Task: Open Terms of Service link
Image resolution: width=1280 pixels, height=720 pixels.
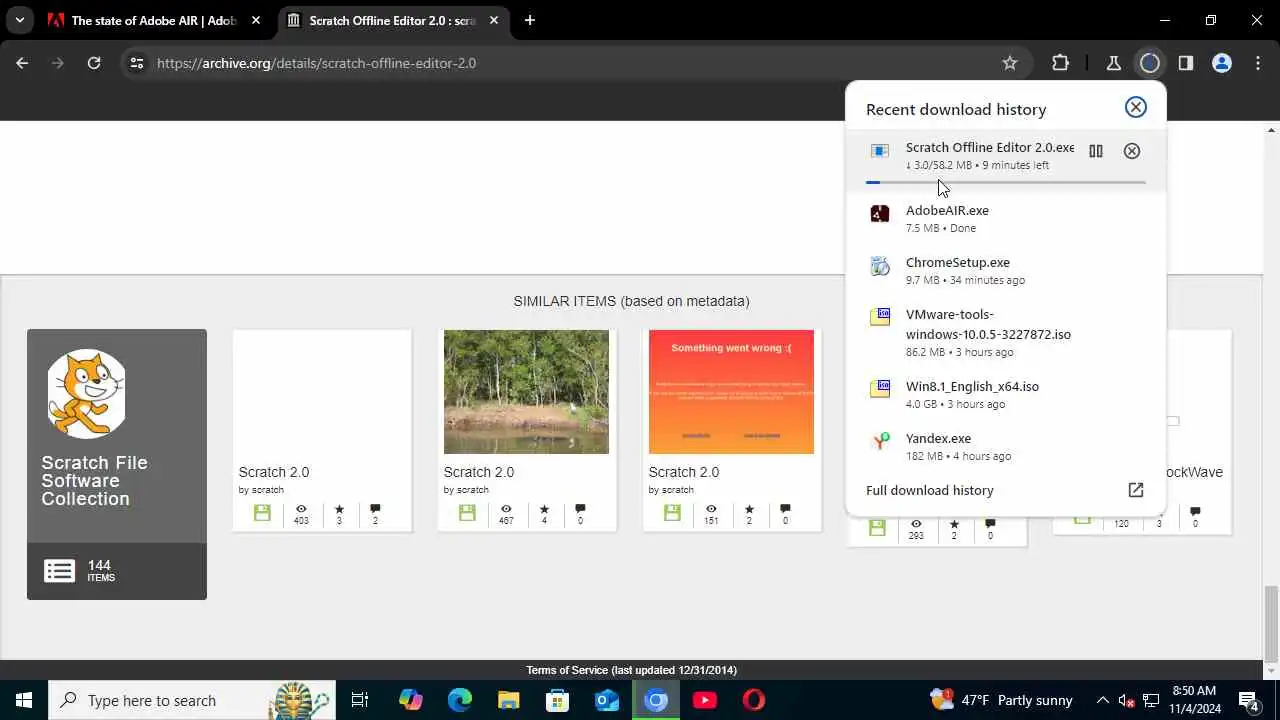Action: point(567,670)
